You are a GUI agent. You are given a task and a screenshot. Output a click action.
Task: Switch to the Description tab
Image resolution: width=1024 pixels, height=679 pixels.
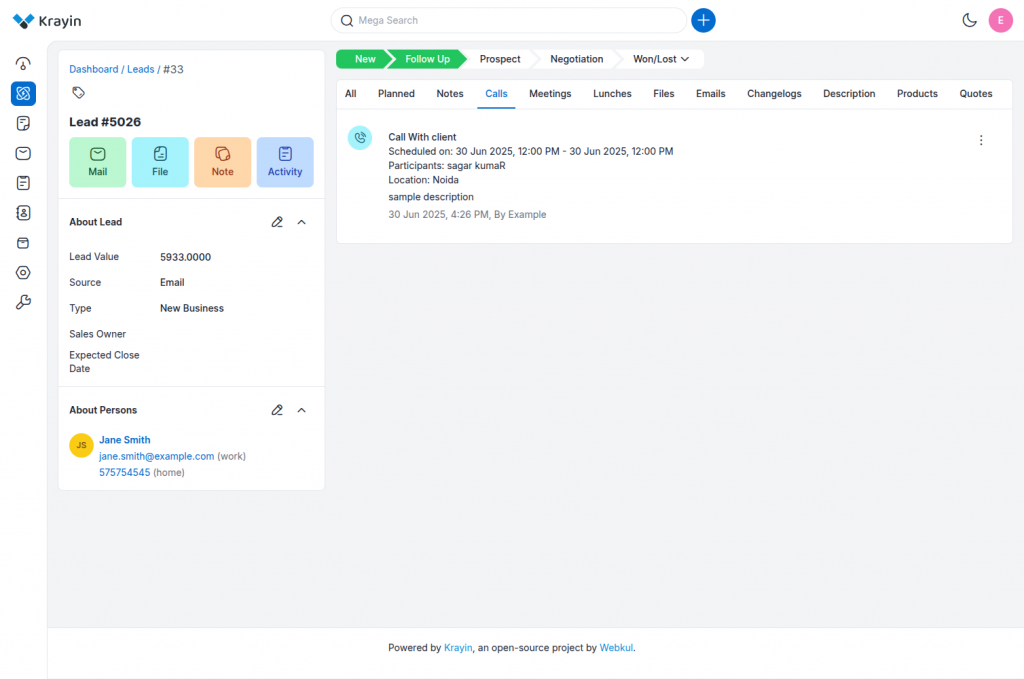[849, 94]
